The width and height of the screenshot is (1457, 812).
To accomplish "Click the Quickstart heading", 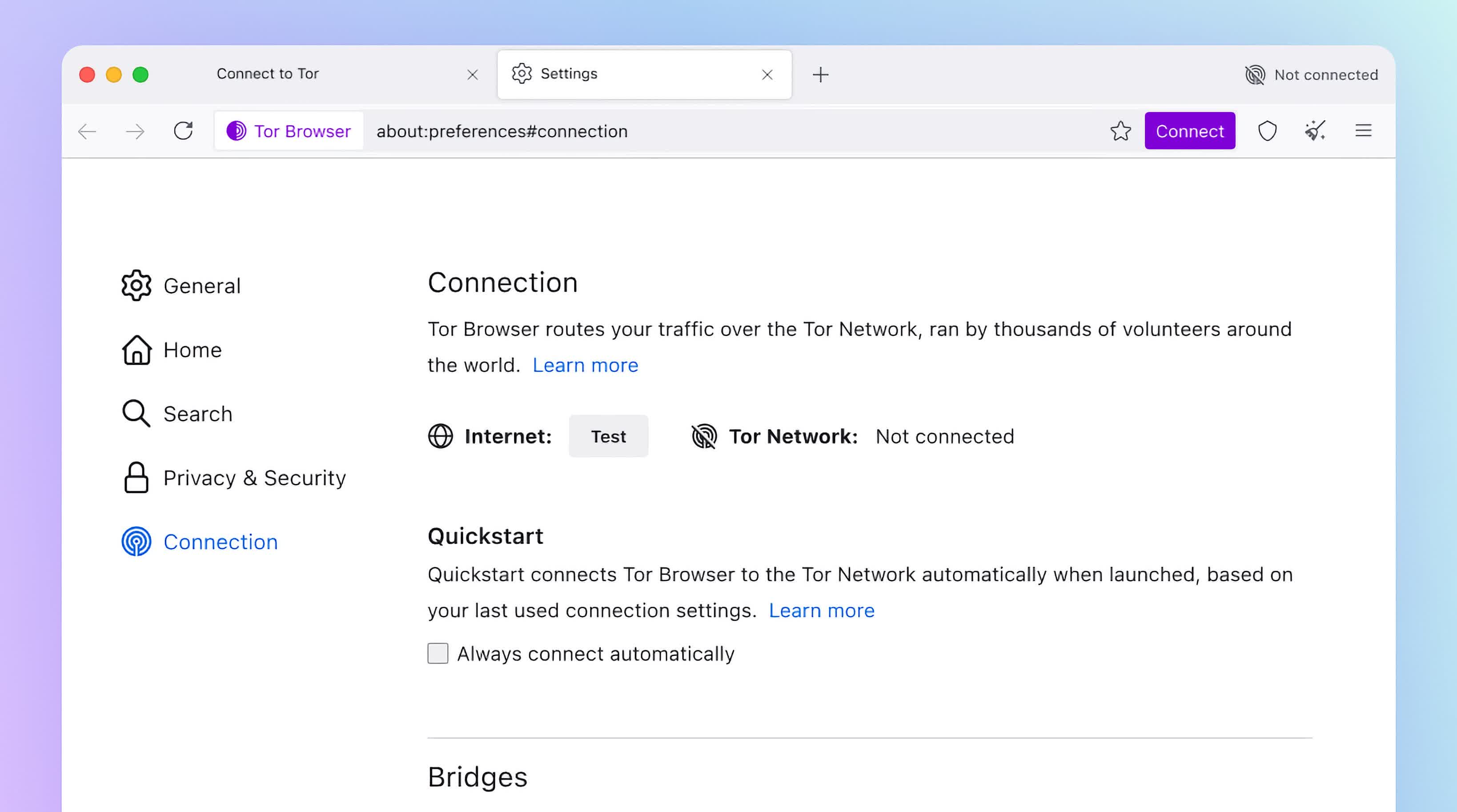I will [485, 536].
